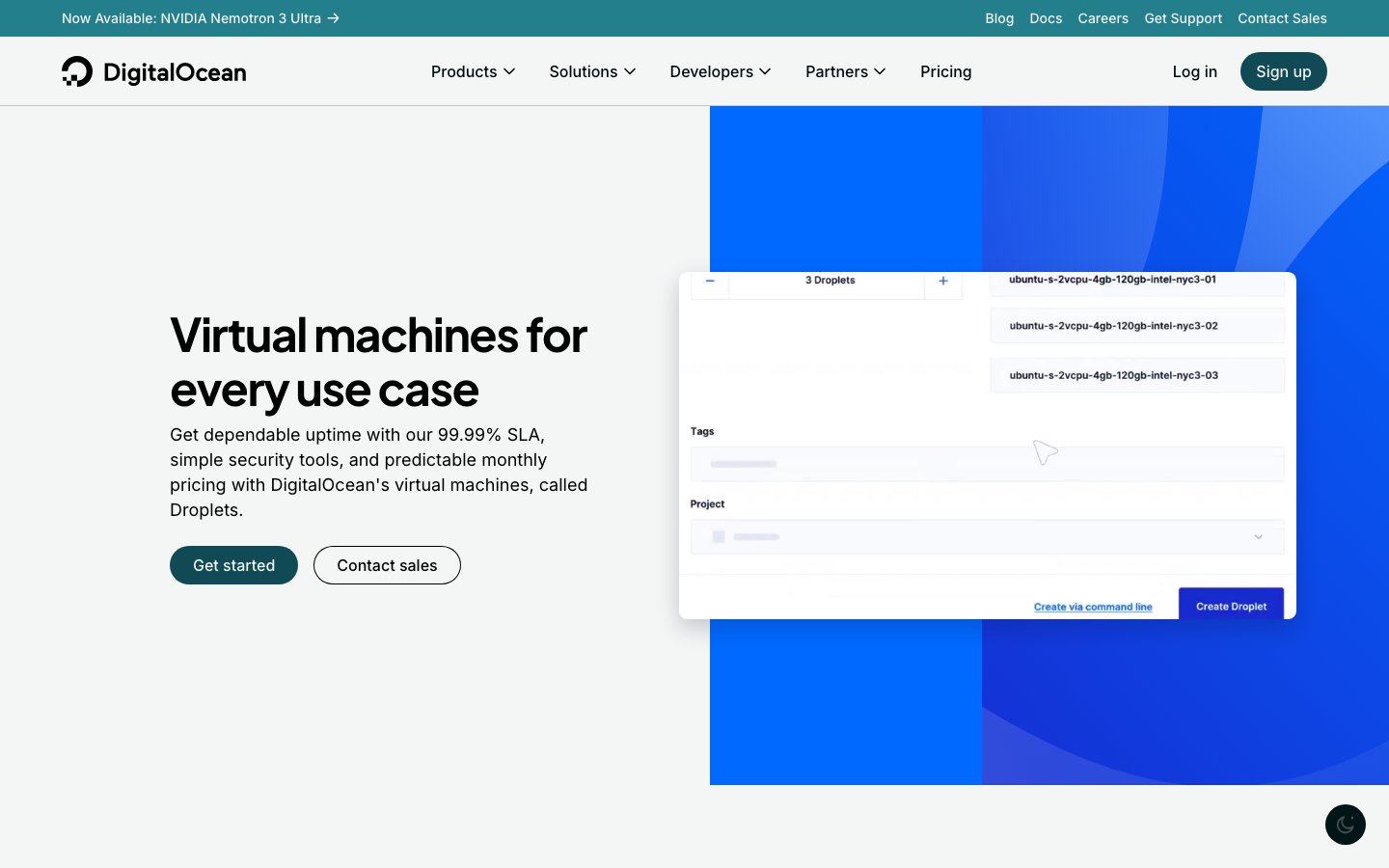Screen dimensions: 1389x868
Task: Open Contact Sales in top bar
Action: 1282,18
